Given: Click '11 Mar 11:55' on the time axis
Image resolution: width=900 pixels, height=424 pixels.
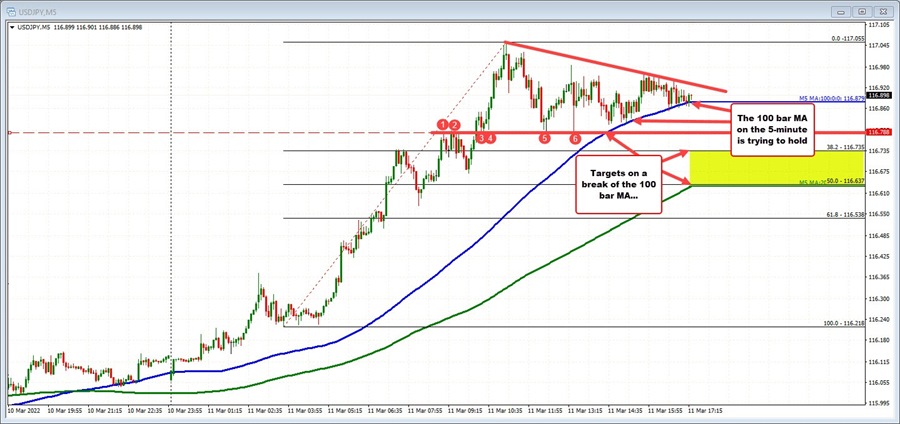Looking at the screenshot, I should point(544,411).
